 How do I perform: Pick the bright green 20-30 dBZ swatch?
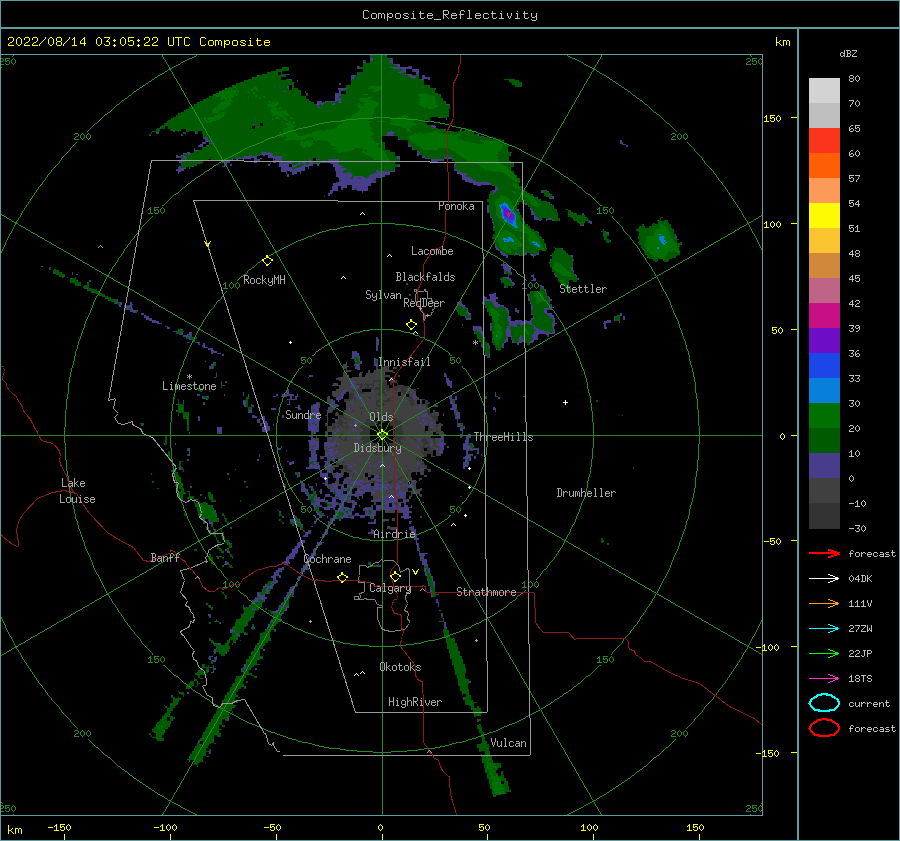824,415
